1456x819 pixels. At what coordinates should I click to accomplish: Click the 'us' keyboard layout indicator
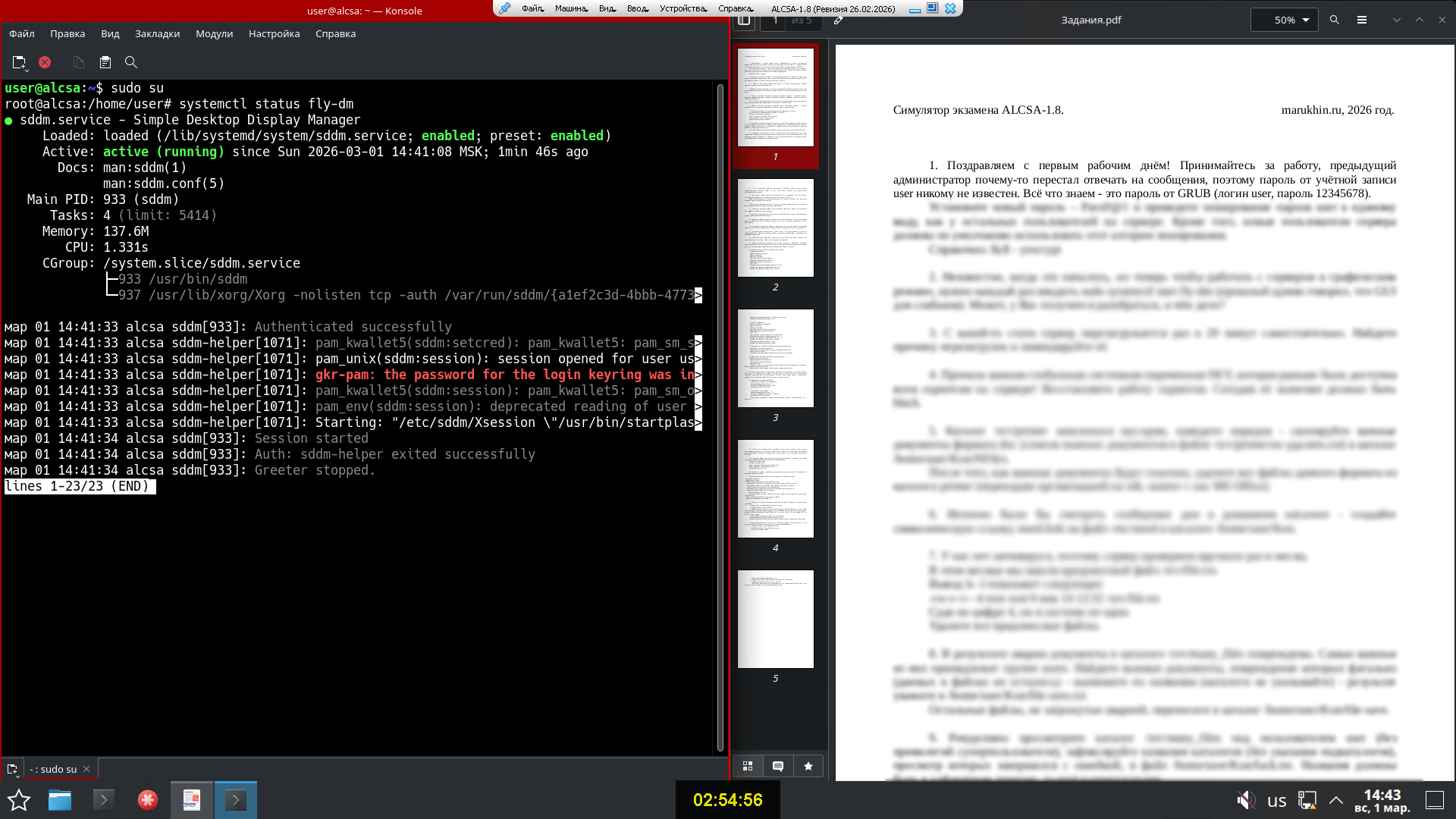tap(1277, 800)
